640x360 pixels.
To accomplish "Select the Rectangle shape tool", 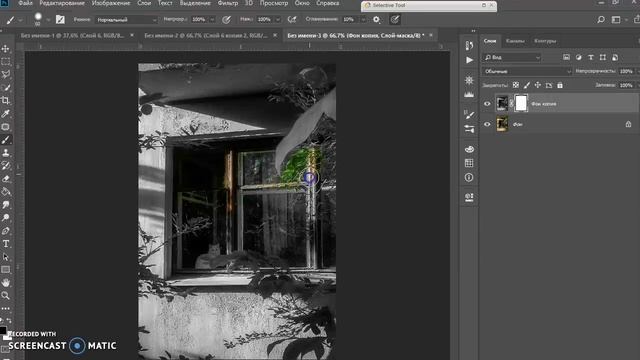I will pos(6,270).
